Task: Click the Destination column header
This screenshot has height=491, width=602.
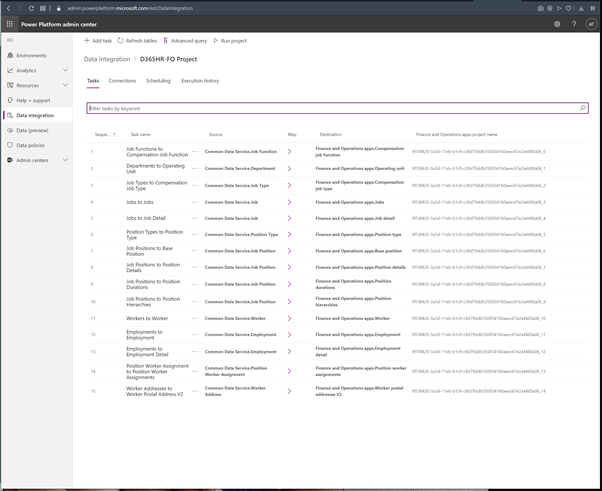Action: click(x=331, y=135)
